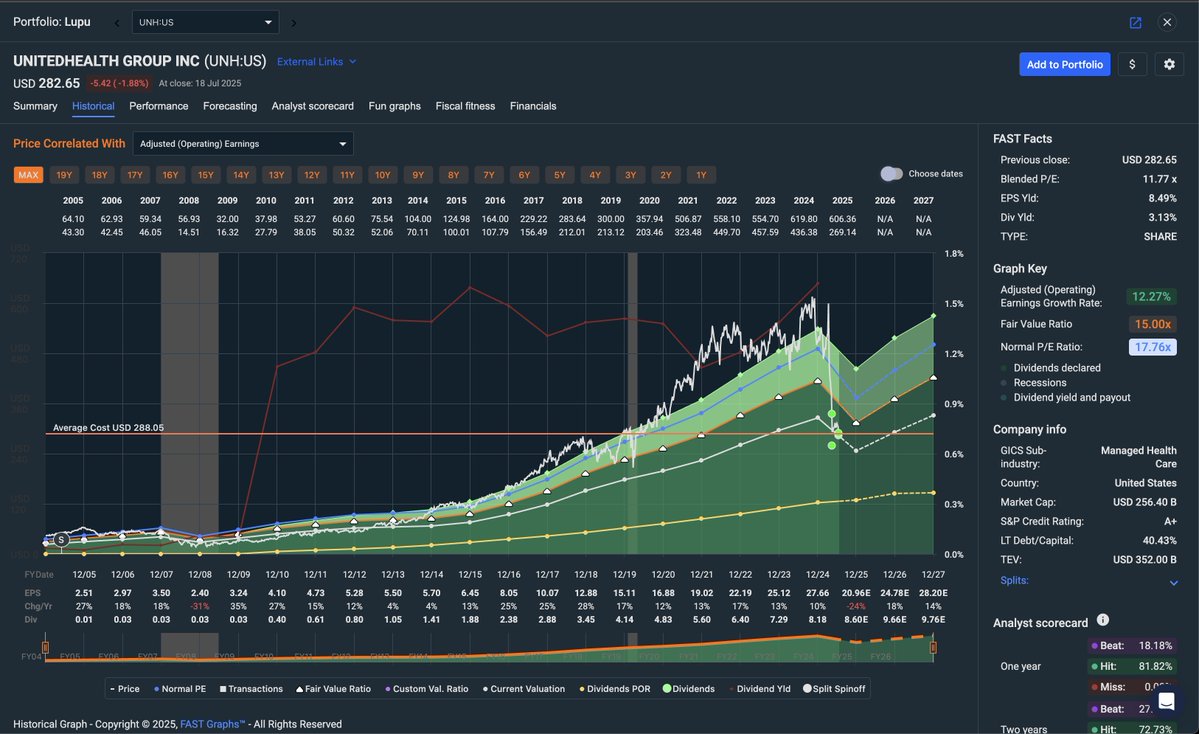Click the Market Cap USD 256.40 B value

1144,502
